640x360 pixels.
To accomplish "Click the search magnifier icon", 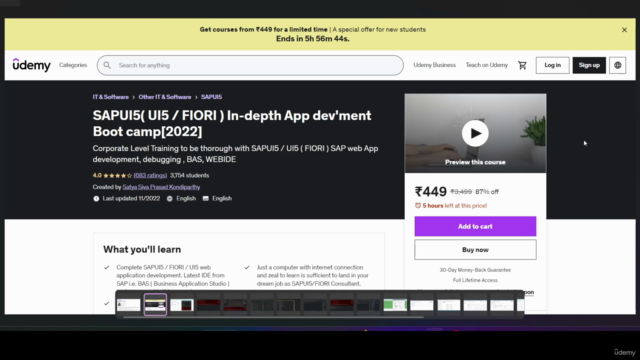I will point(107,65).
